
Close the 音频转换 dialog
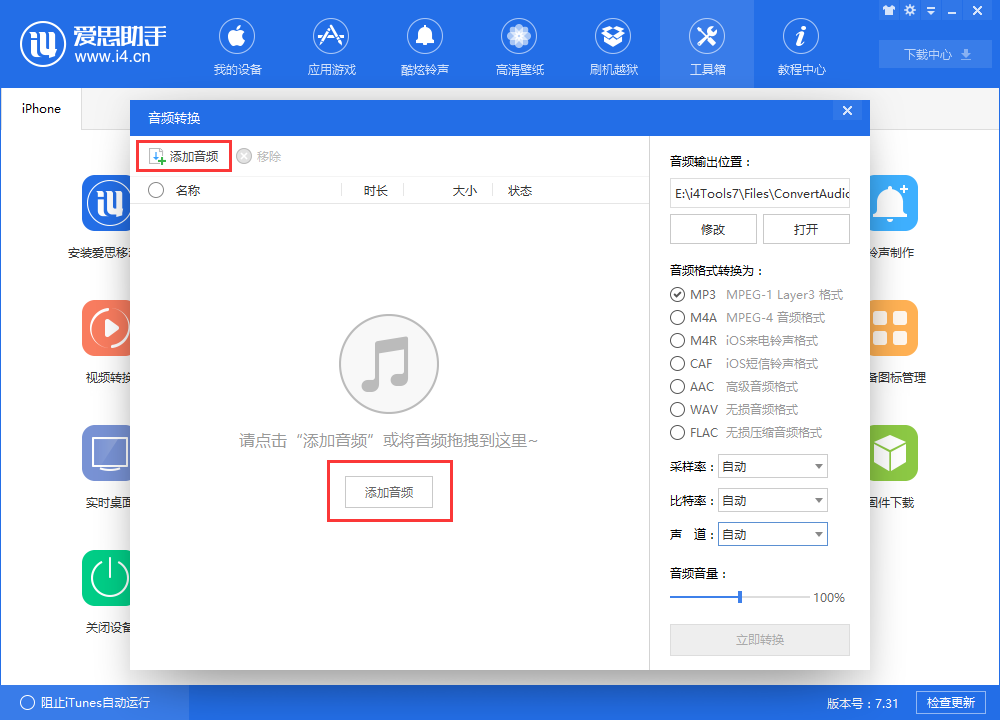point(847,110)
